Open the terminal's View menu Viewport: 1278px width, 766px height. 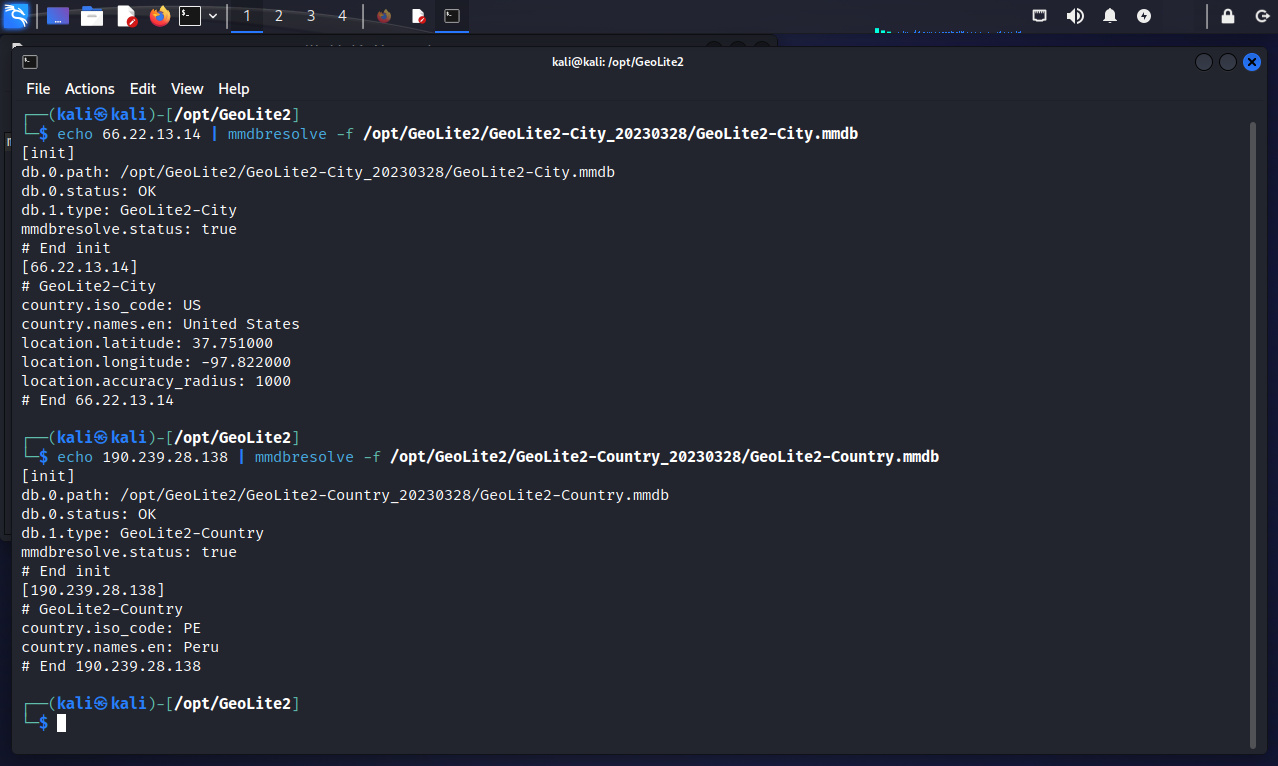(187, 89)
